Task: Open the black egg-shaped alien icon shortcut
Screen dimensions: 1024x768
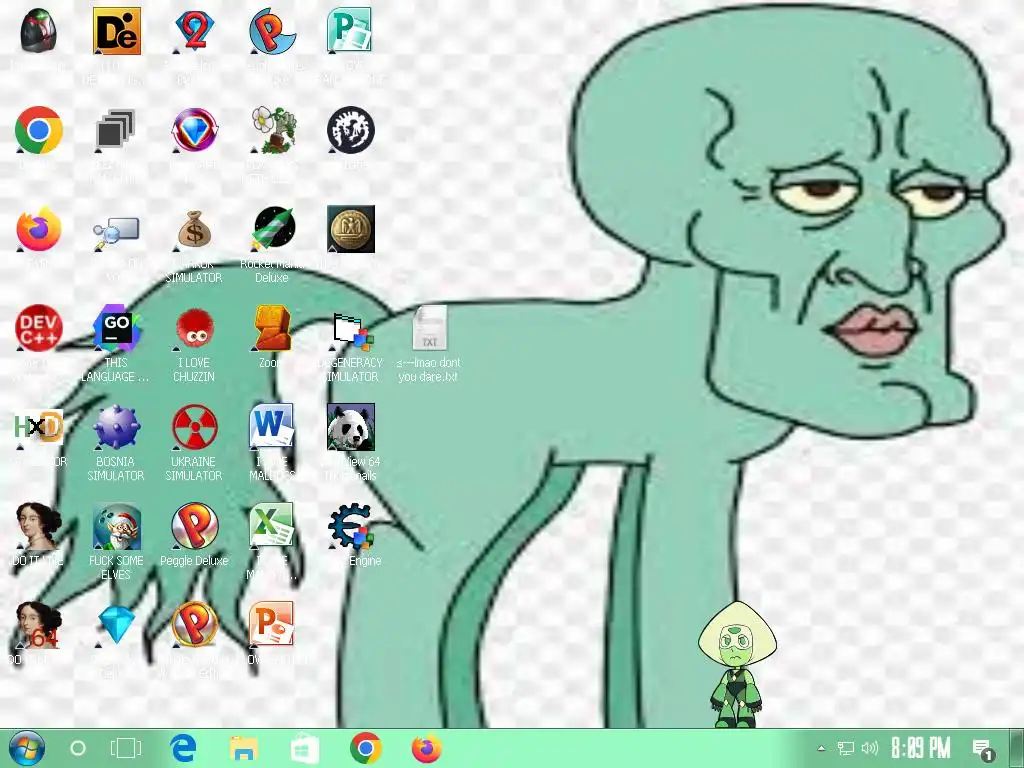Action: tap(39, 31)
